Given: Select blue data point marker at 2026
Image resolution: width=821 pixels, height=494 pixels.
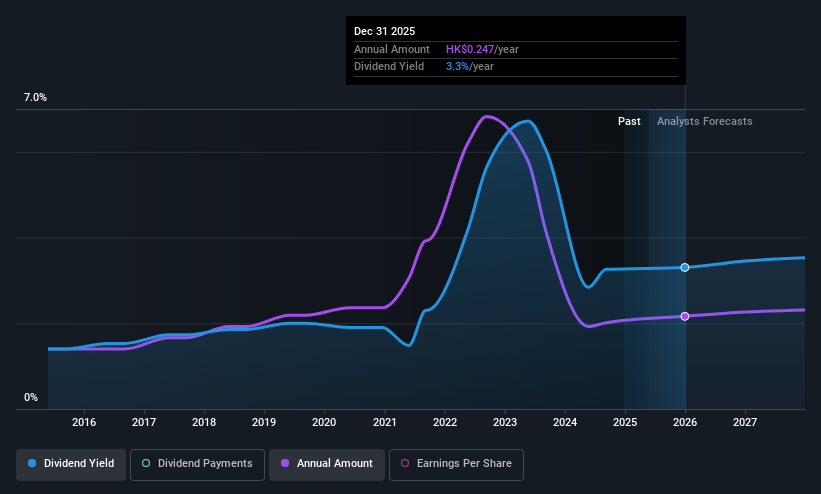Looking at the screenshot, I should [685, 268].
